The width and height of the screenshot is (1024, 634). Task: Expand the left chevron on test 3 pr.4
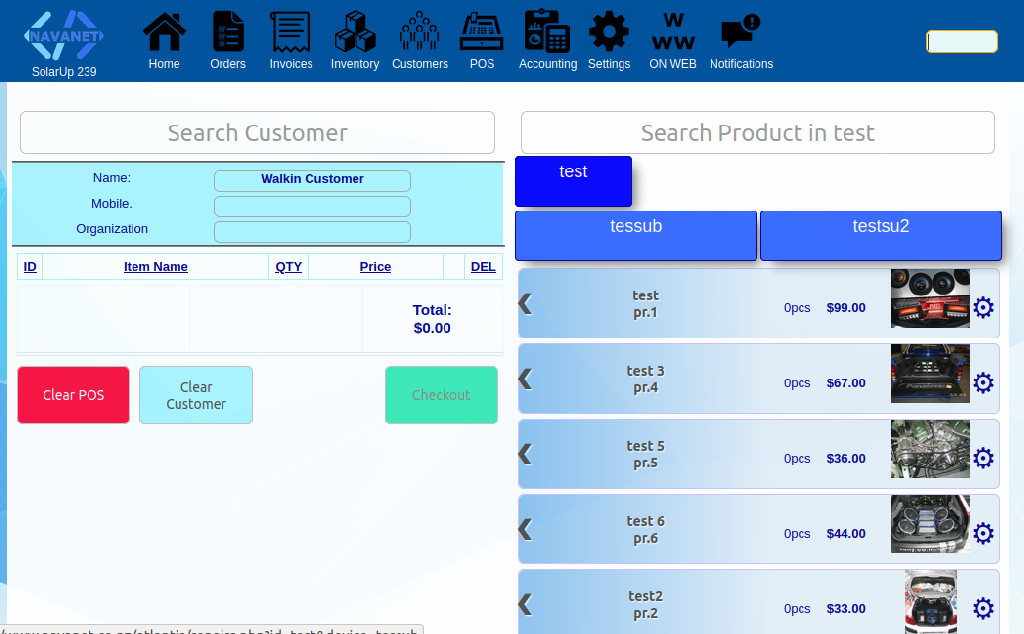pyautogui.click(x=526, y=379)
